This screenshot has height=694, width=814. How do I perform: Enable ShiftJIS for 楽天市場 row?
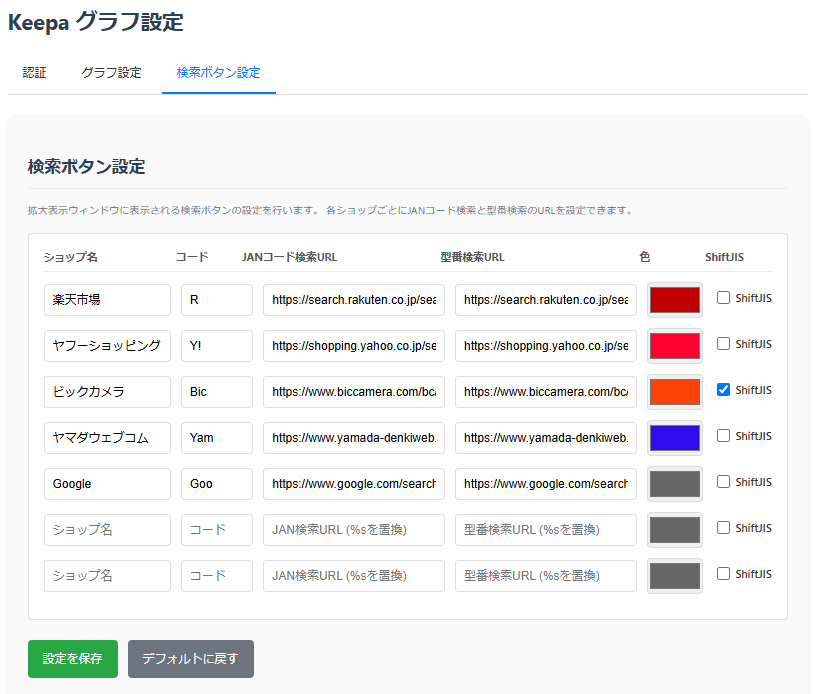723,298
